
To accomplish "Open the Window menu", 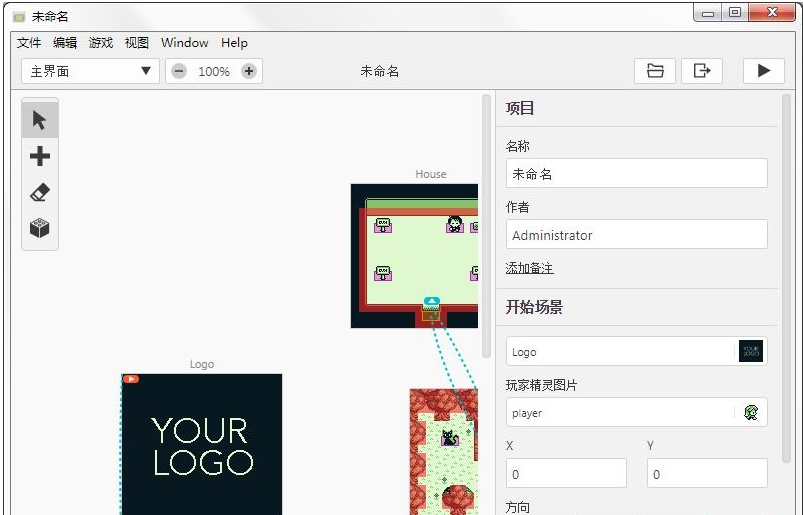I will tap(185, 43).
